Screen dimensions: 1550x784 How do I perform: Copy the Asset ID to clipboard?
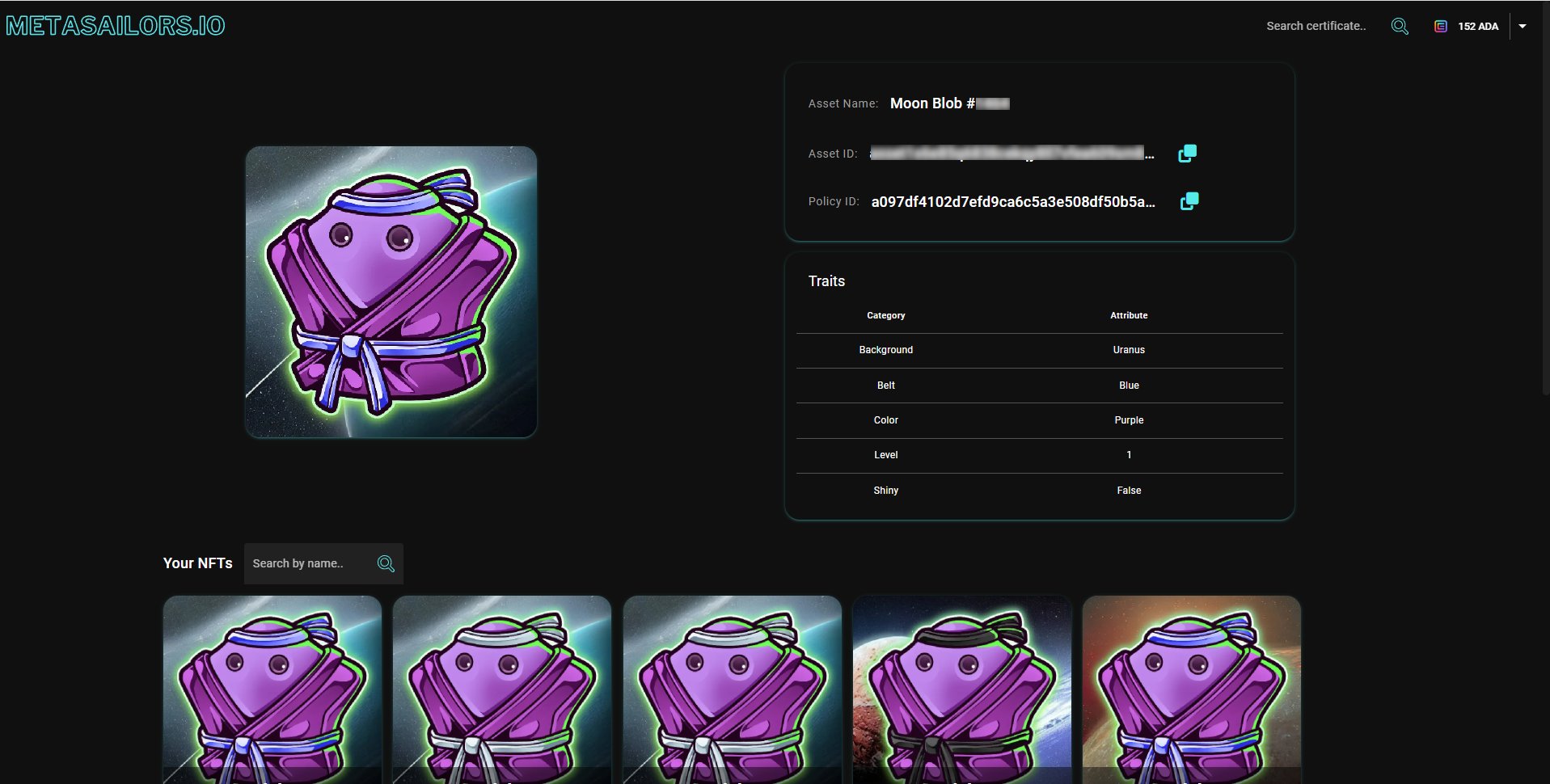[x=1187, y=154]
